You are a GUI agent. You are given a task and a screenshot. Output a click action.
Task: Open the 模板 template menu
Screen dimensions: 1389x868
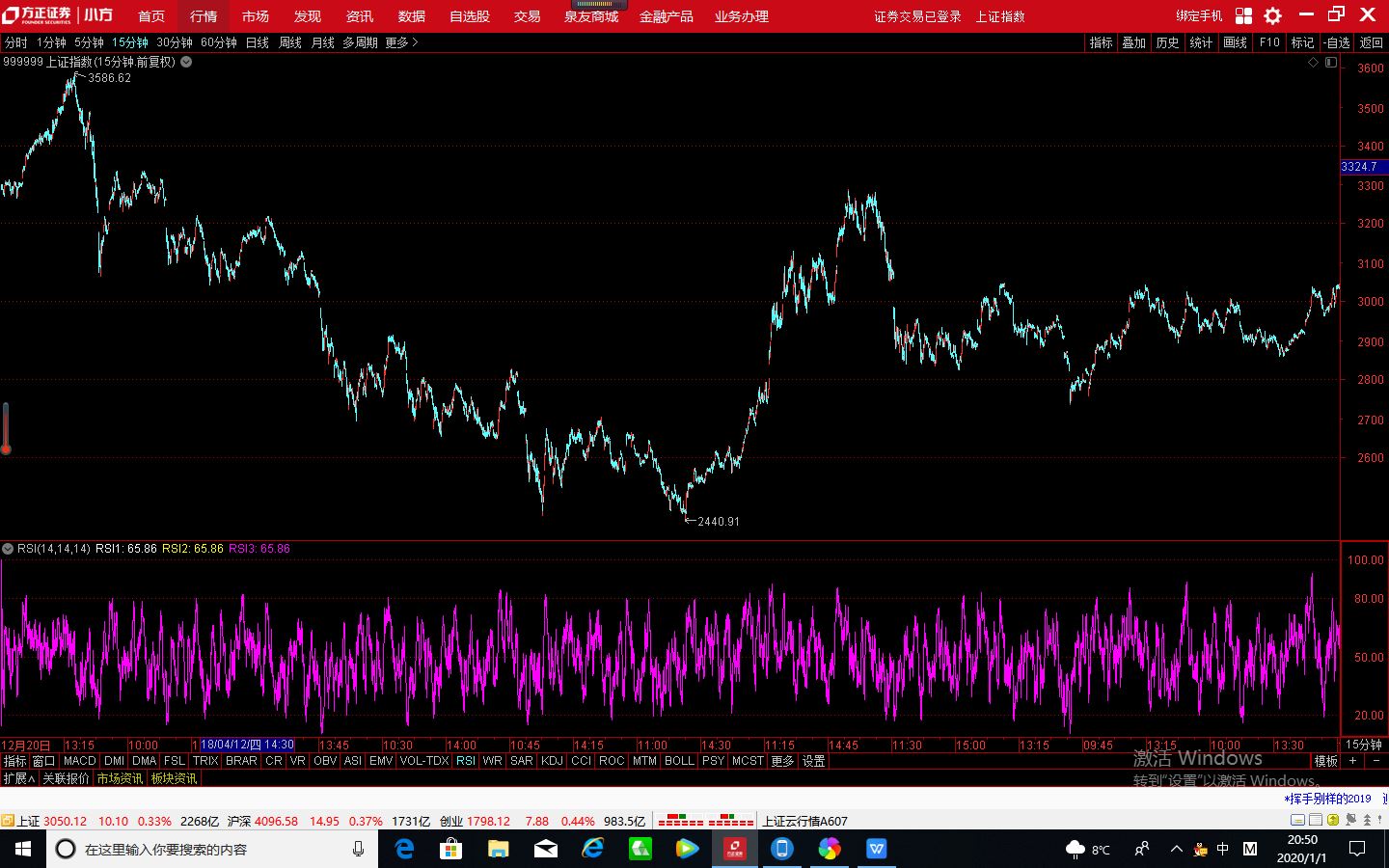point(1325,761)
